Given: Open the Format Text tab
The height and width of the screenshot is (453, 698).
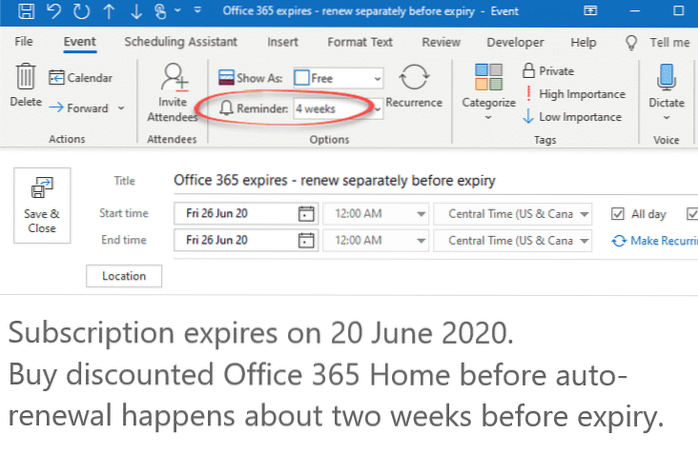Looking at the screenshot, I should pyautogui.click(x=358, y=42).
